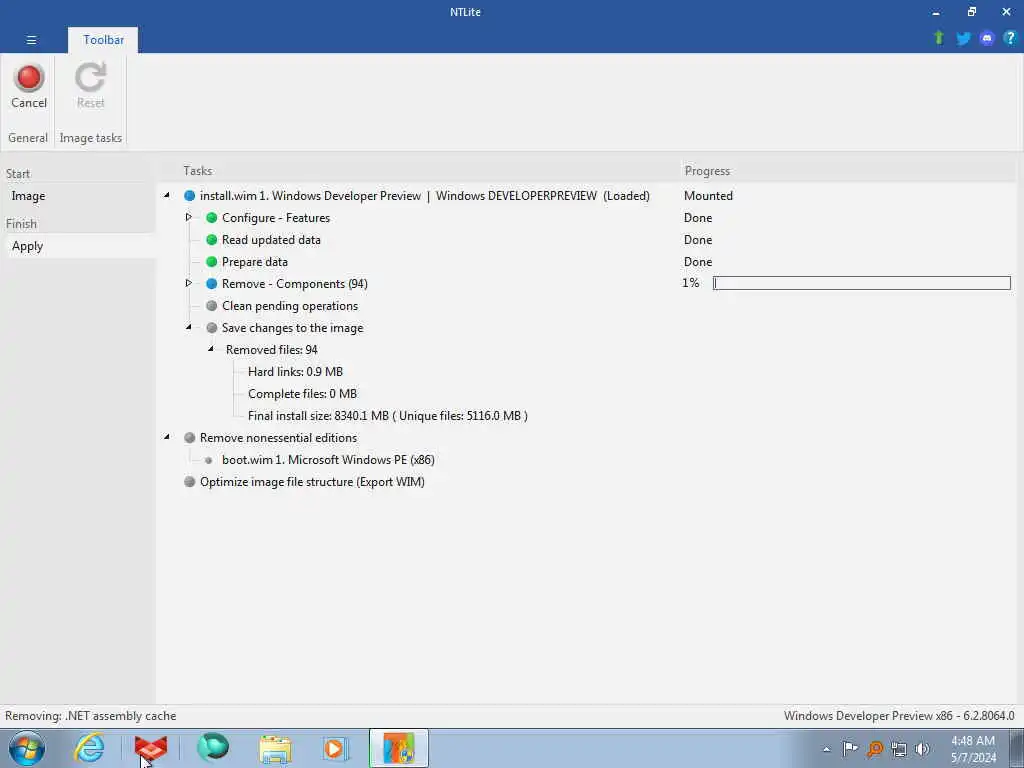The width and height of the screenshot is (1024, 768).
Task: Click the Progress column header
Action: coord(707,170)
